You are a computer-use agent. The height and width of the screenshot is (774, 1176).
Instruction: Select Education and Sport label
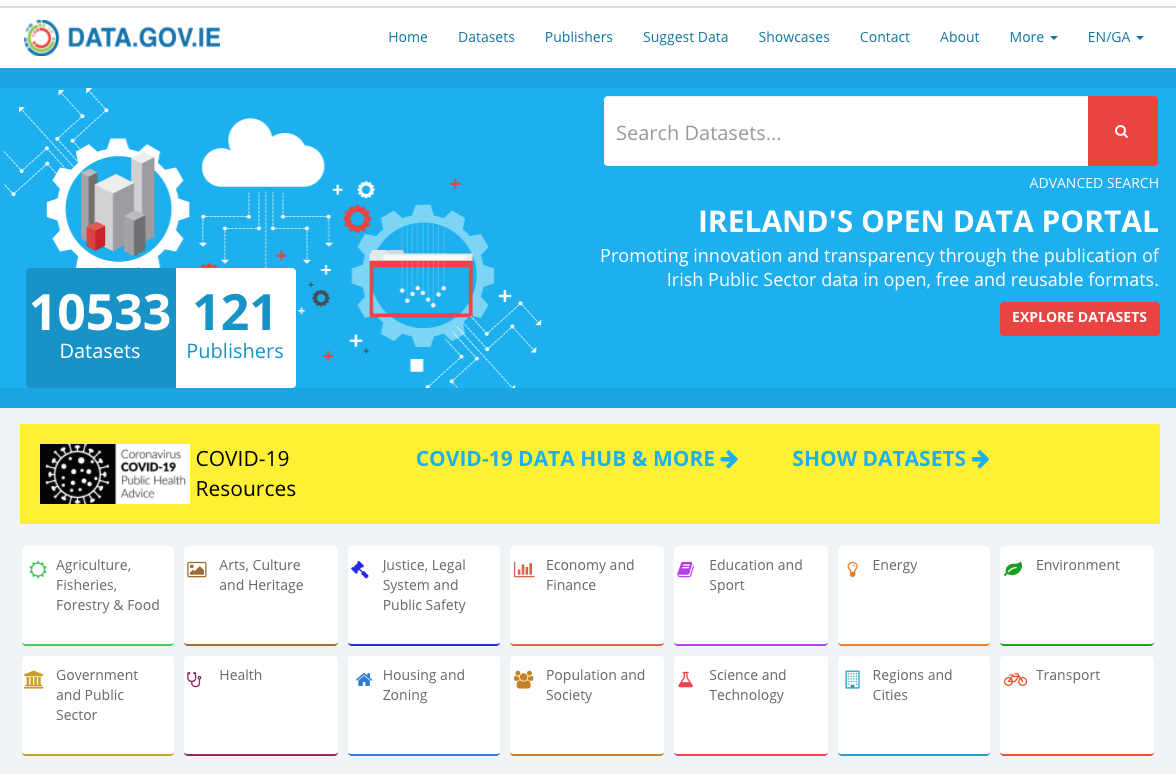(x=755, y=575)
